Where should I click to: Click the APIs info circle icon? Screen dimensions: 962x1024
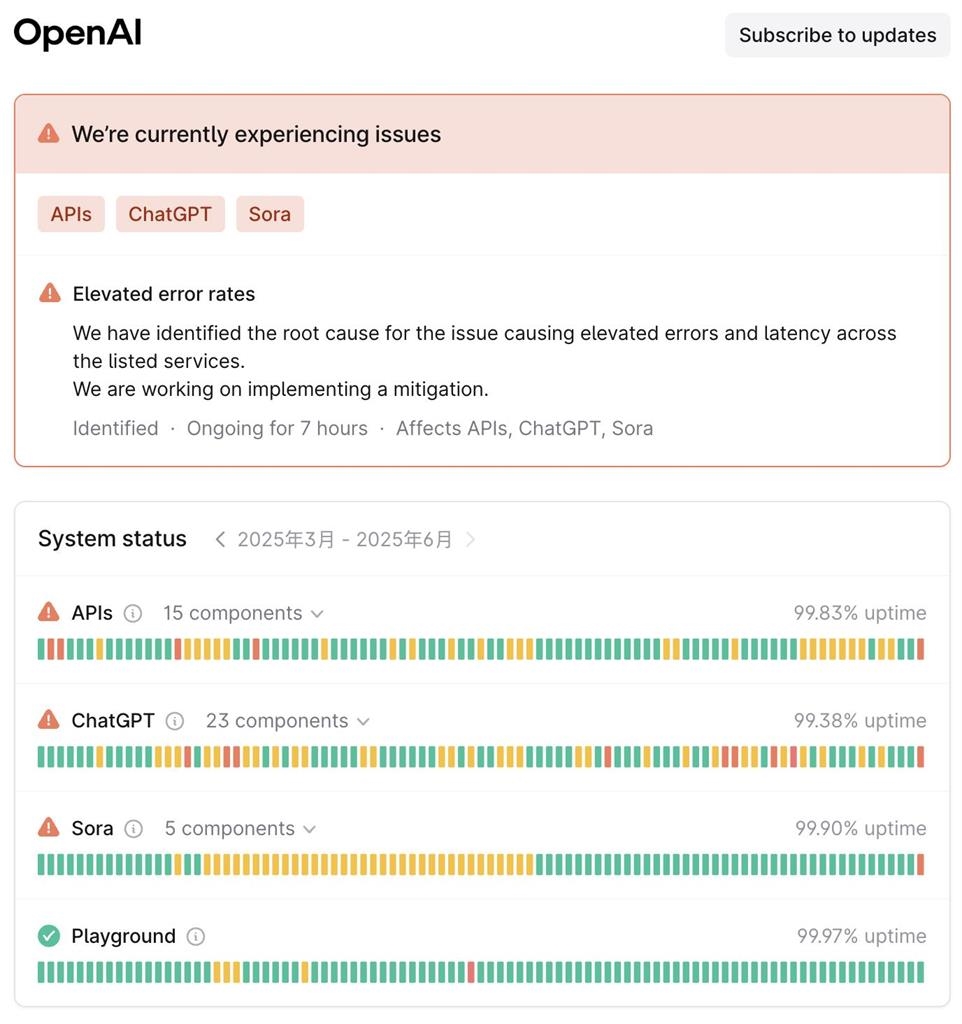click(133, 613)
